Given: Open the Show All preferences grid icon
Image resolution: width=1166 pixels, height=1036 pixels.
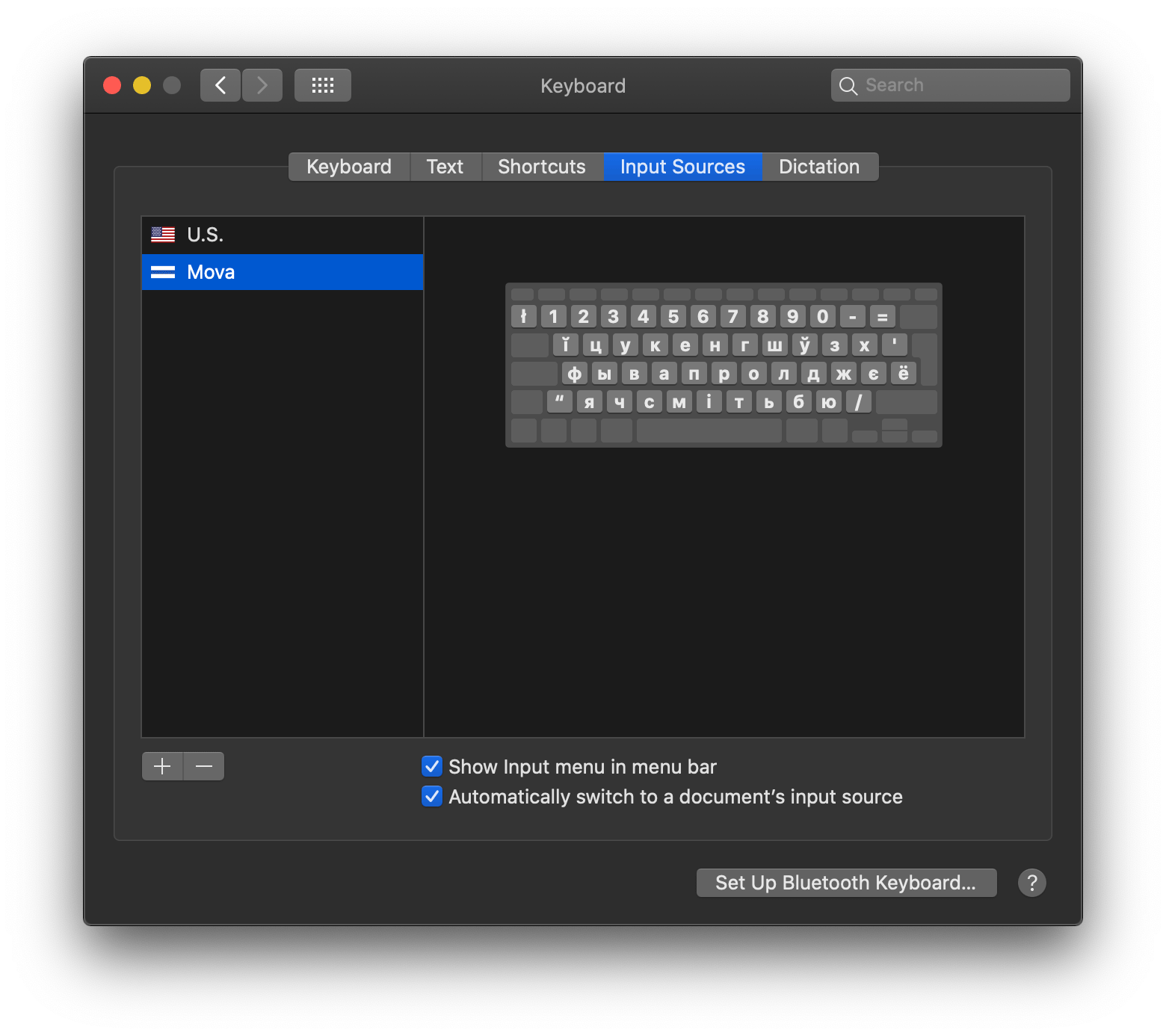Looking at the screenshot, I should pyautogui.click(x=322, y=84).
